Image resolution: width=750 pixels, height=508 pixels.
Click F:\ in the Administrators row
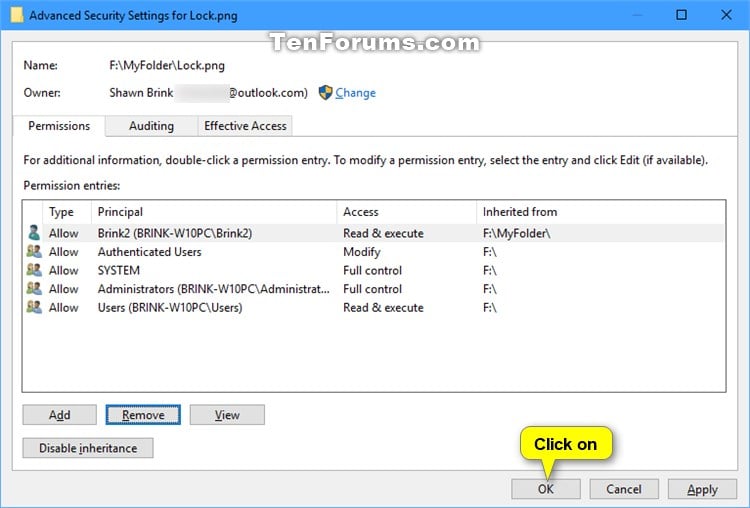490,289
